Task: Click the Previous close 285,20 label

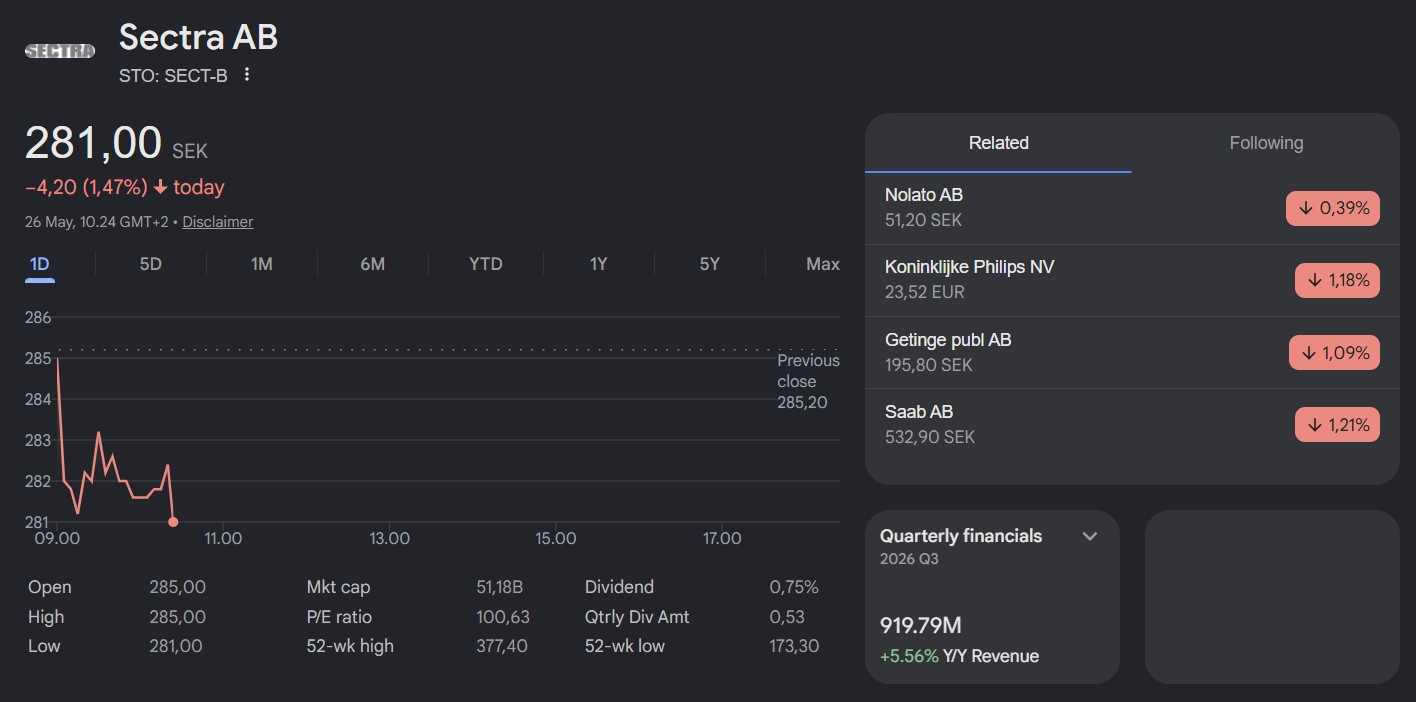Action: pos(808,381)
